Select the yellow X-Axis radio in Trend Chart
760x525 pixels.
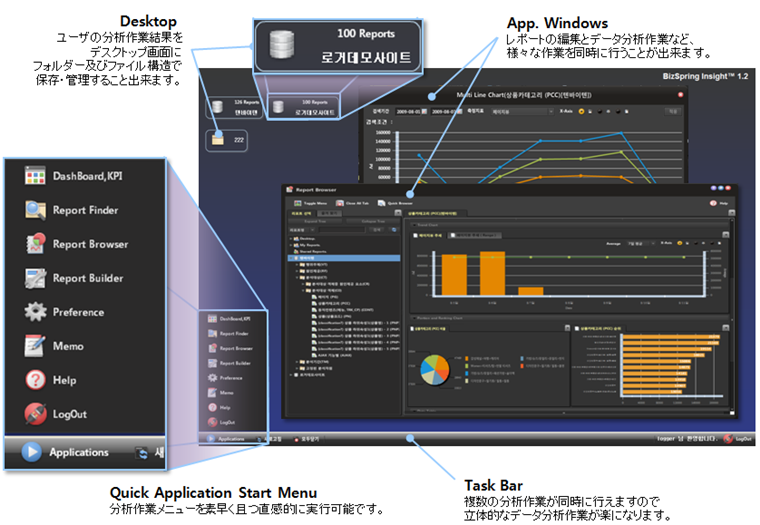[x=680, y=243]
